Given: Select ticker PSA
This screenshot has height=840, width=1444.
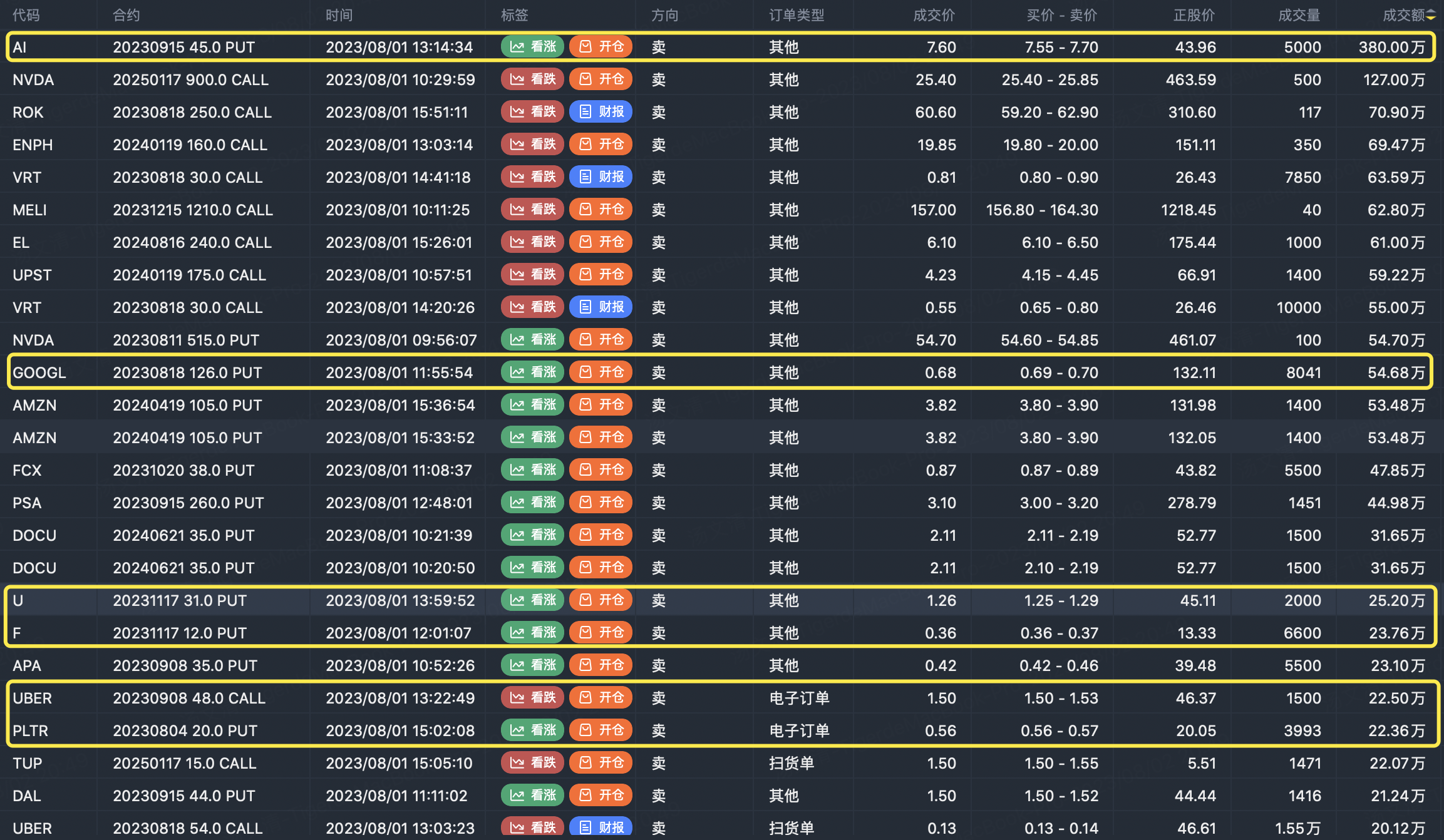Looking at the screenshot, I should coord(27,503).
